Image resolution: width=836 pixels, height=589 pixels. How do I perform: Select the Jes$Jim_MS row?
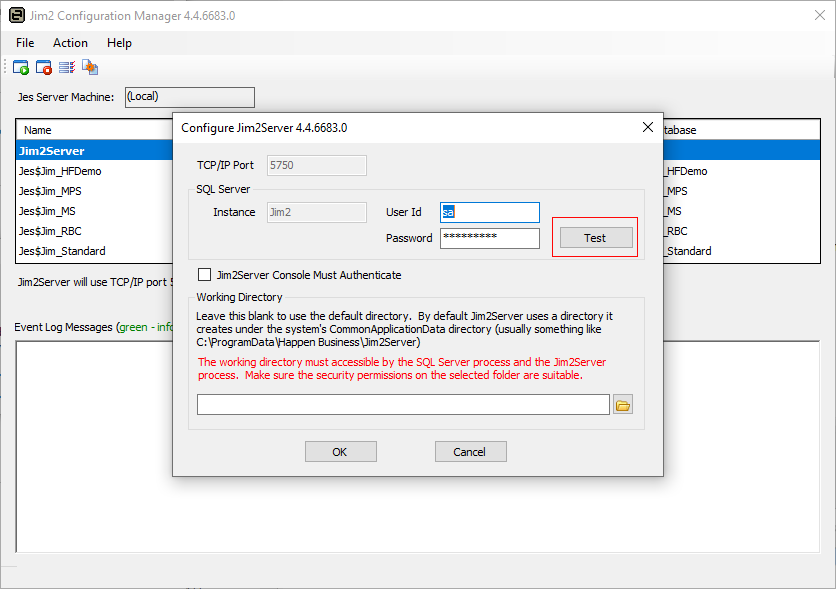(95, 211)
